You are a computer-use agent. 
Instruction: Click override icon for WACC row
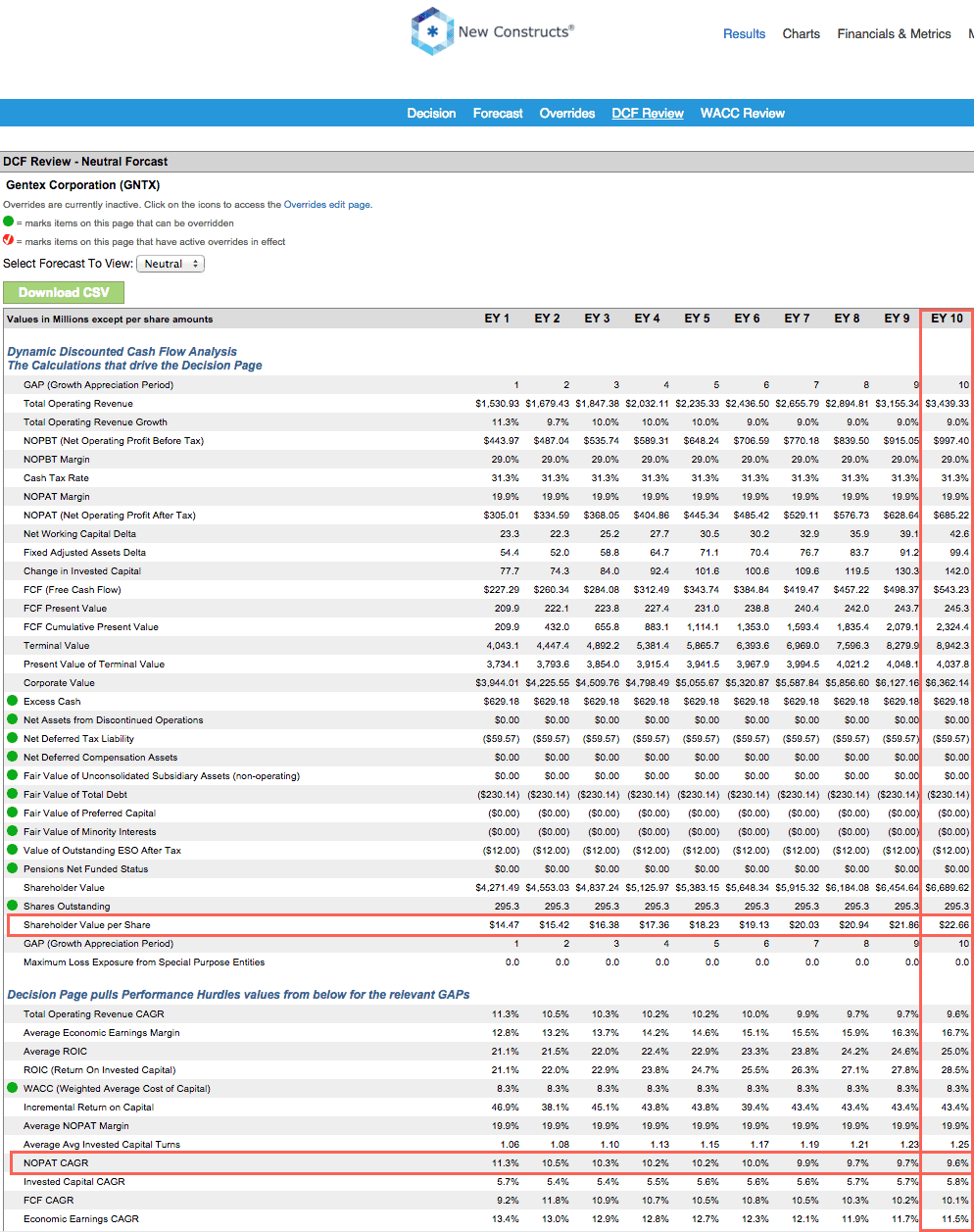pos(12,1088)
